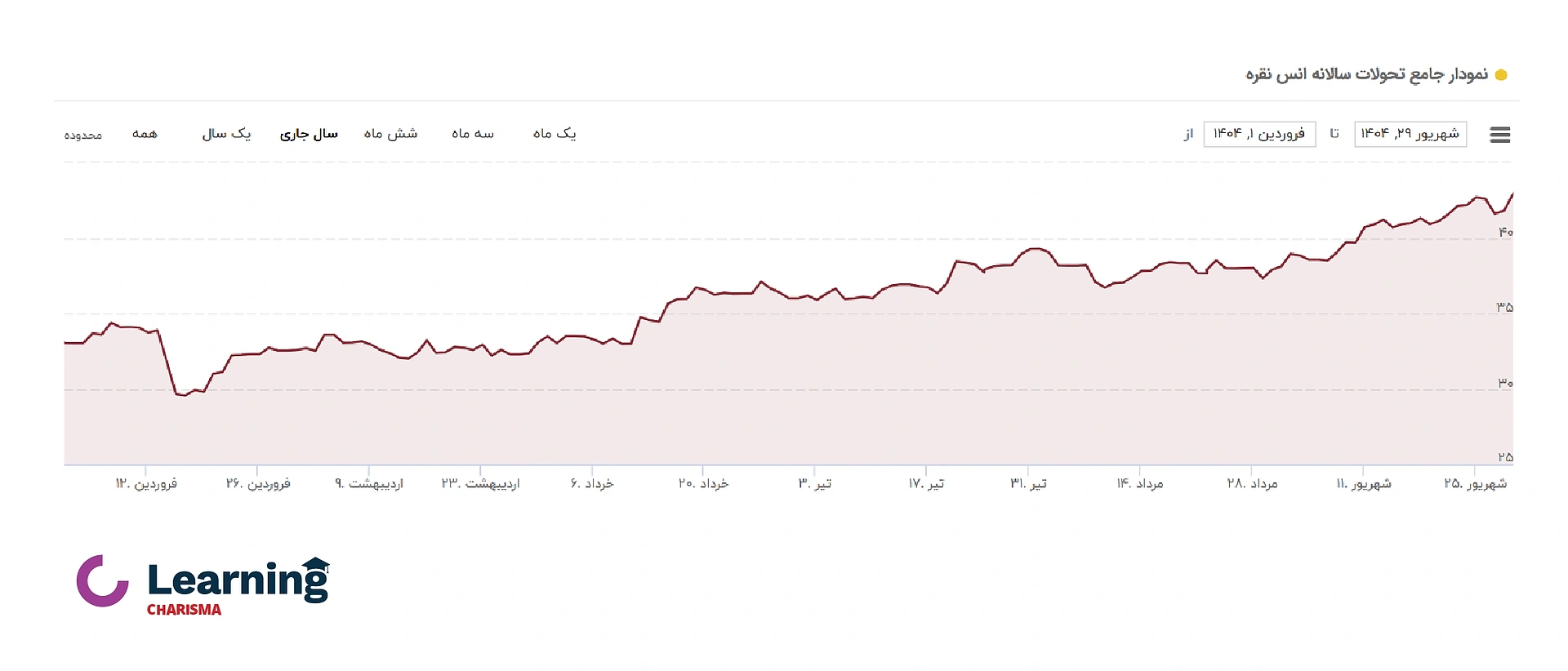The image size is (1568, 671).
Task: Switch to سال جاری (current year) range
Action: (309, 134)
